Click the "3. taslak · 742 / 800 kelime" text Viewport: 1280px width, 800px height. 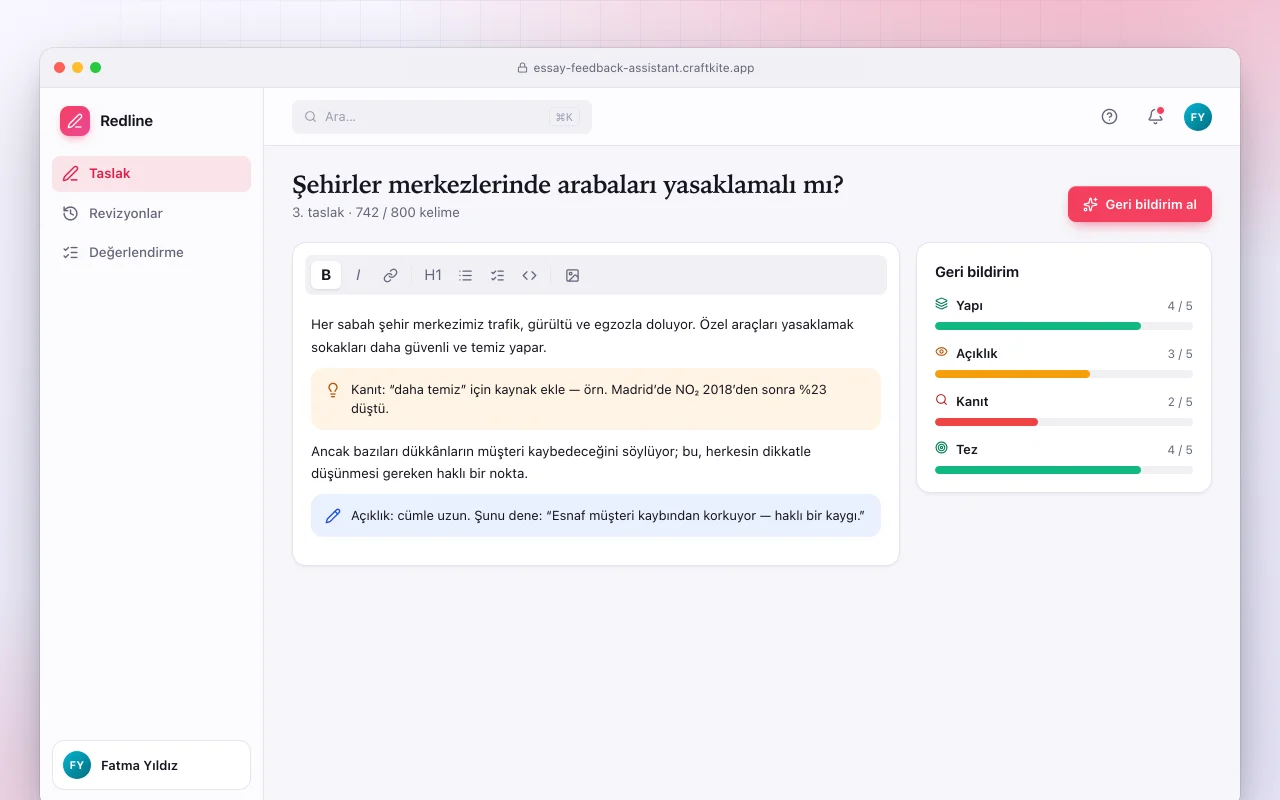pyautogui.click(x=376, y=212)
